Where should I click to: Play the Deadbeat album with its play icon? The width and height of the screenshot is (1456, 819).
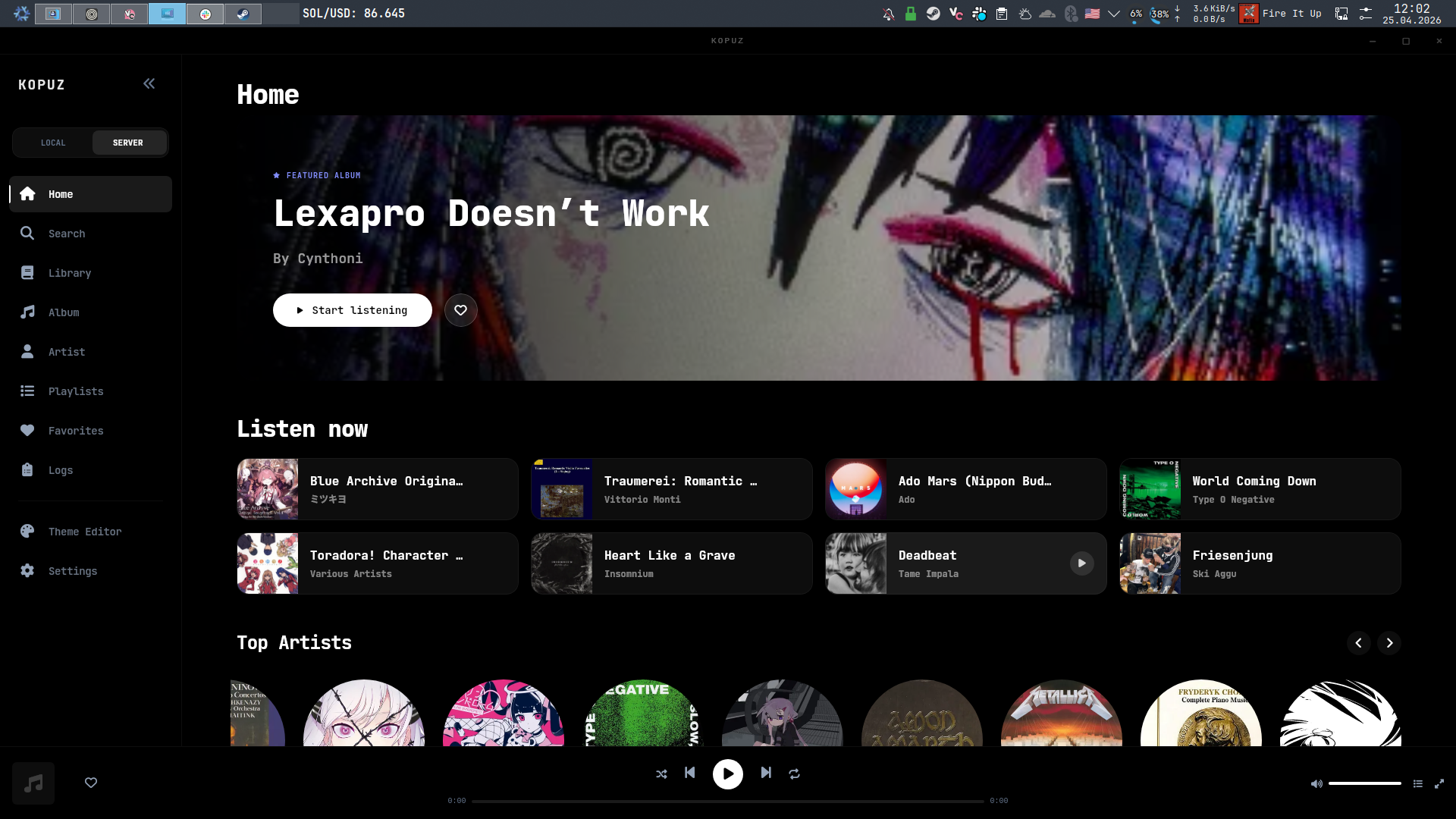(x=1082, y=563)
